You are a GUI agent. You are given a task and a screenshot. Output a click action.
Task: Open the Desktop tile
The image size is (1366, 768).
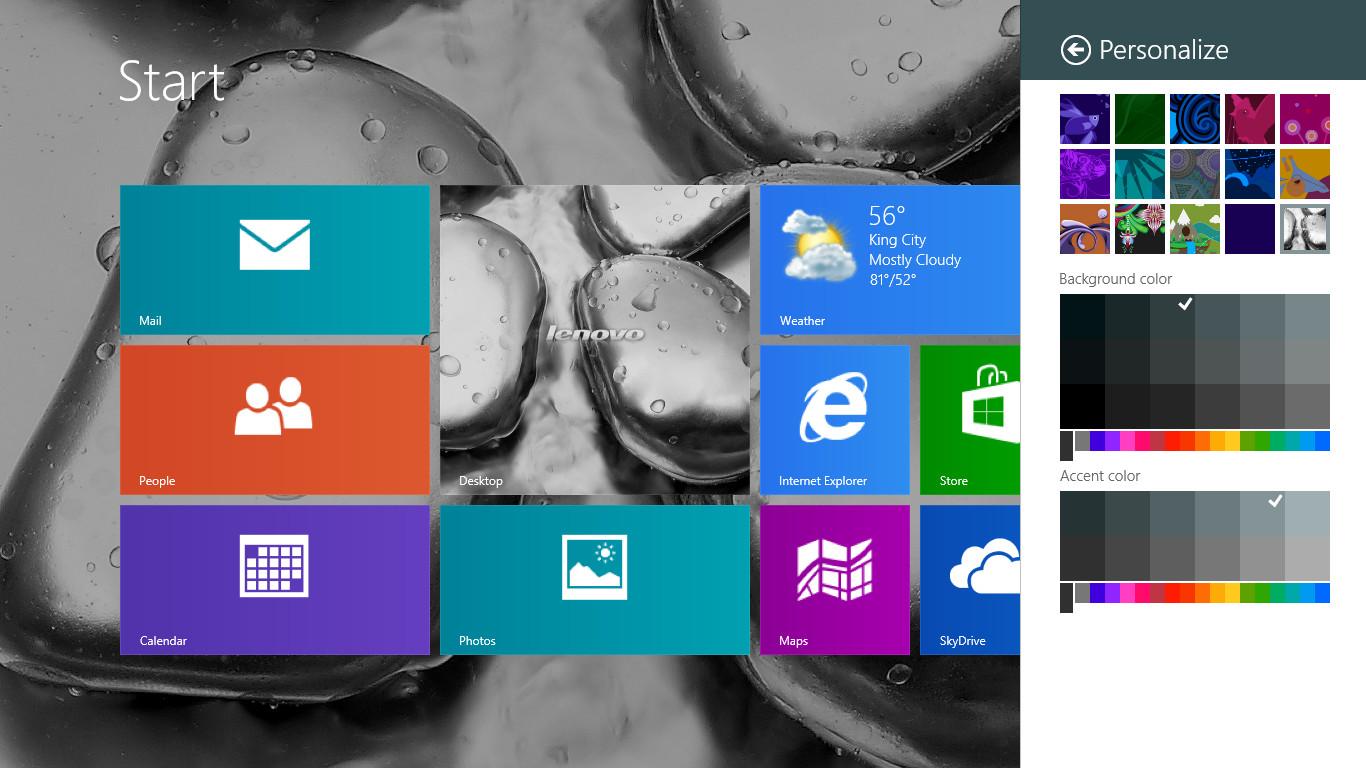coord(595,340)
